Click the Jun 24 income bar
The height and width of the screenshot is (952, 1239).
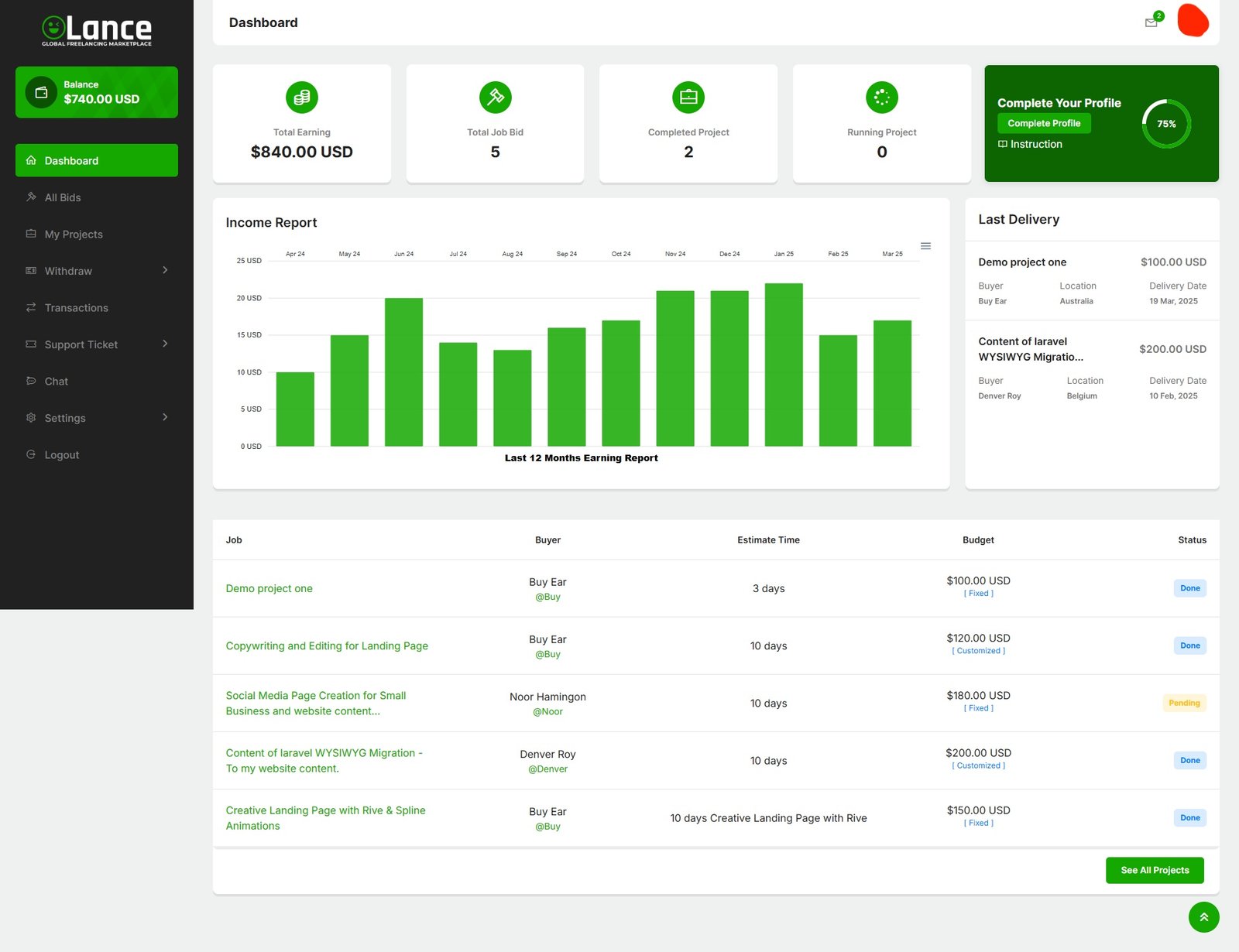point(403,372)
